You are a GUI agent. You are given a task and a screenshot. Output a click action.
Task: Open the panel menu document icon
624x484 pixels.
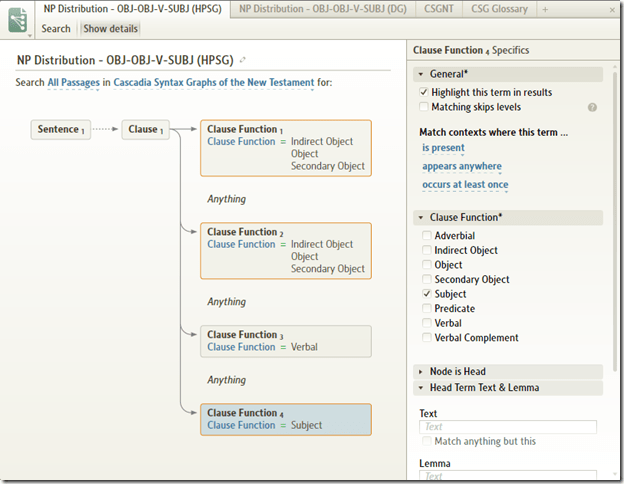pos(17,19)
